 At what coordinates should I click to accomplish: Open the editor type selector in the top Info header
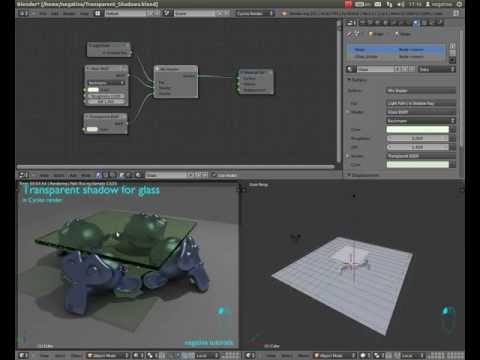click(x=23, y=13)
